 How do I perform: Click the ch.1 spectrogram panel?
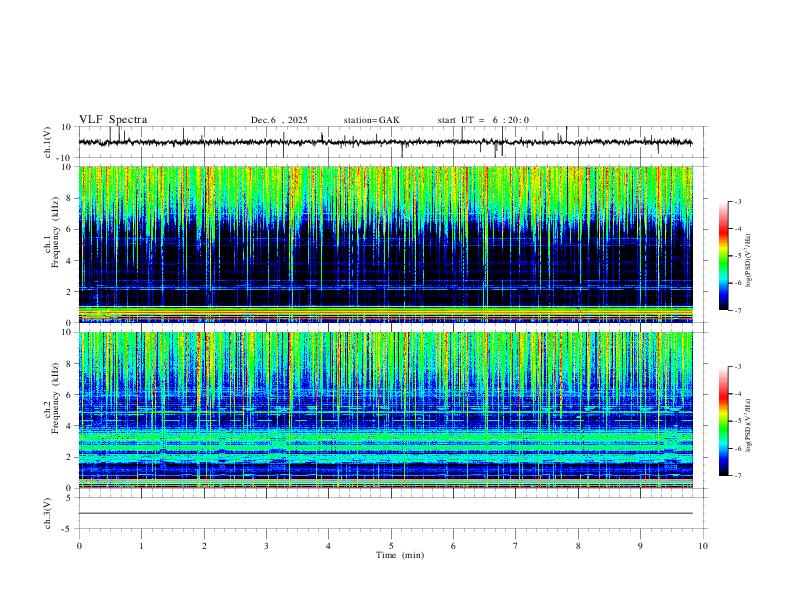(x=385, y=244)
